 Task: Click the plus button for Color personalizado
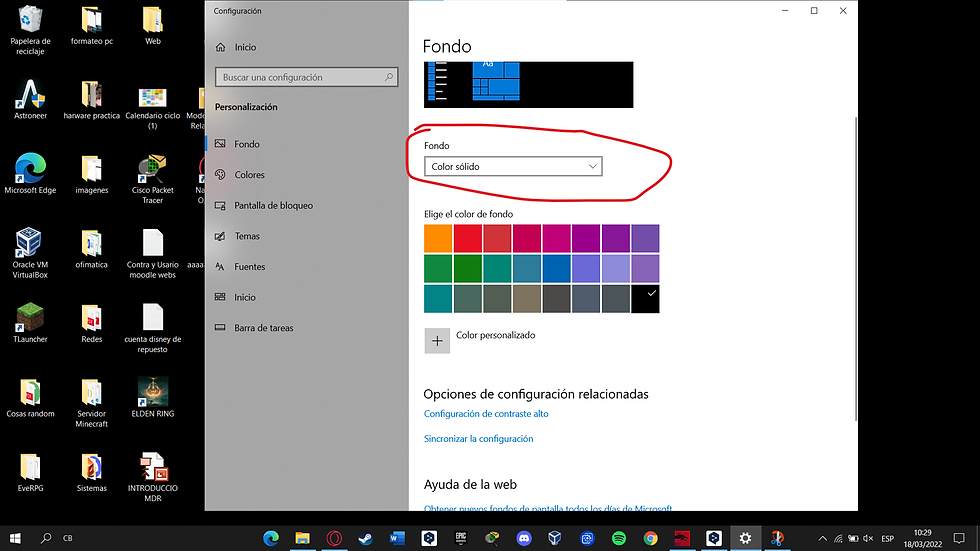click(437, 341)
